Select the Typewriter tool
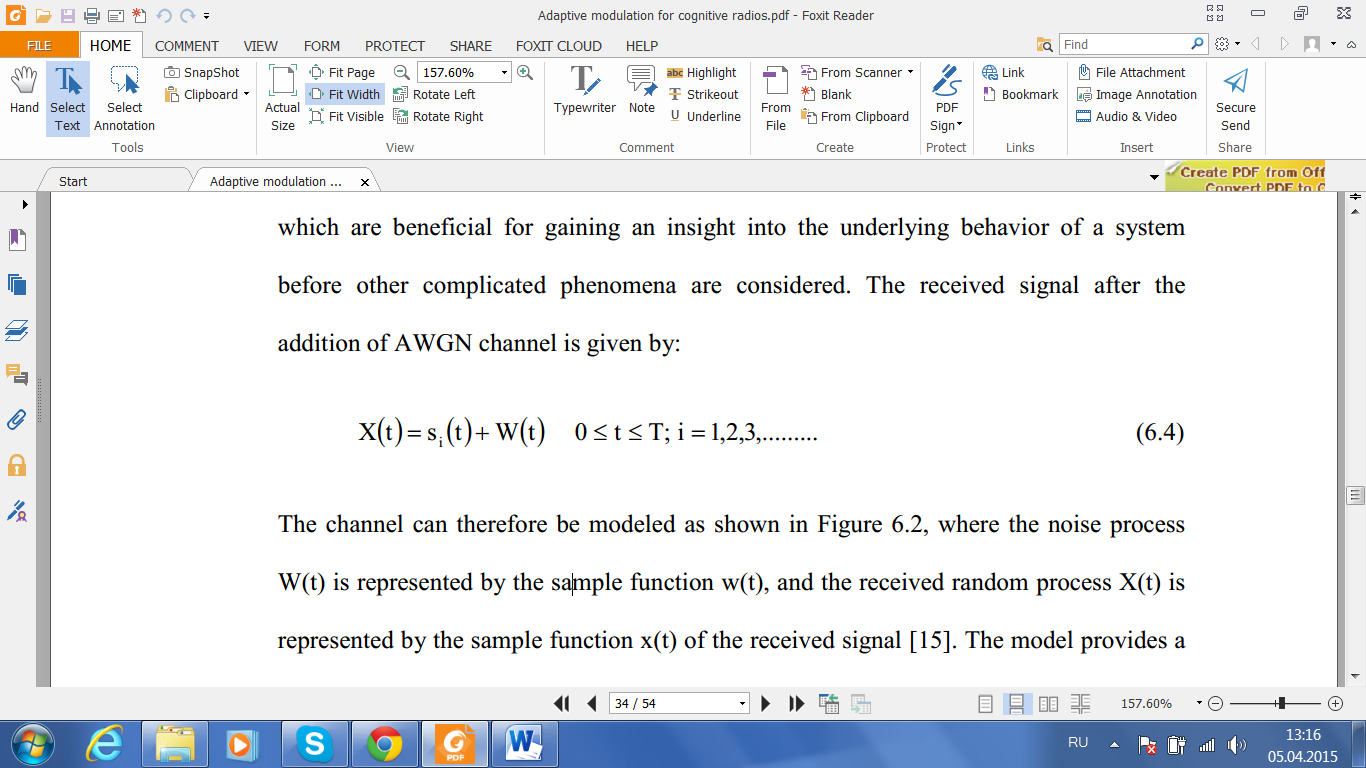1366x768 pixels. 585,90
